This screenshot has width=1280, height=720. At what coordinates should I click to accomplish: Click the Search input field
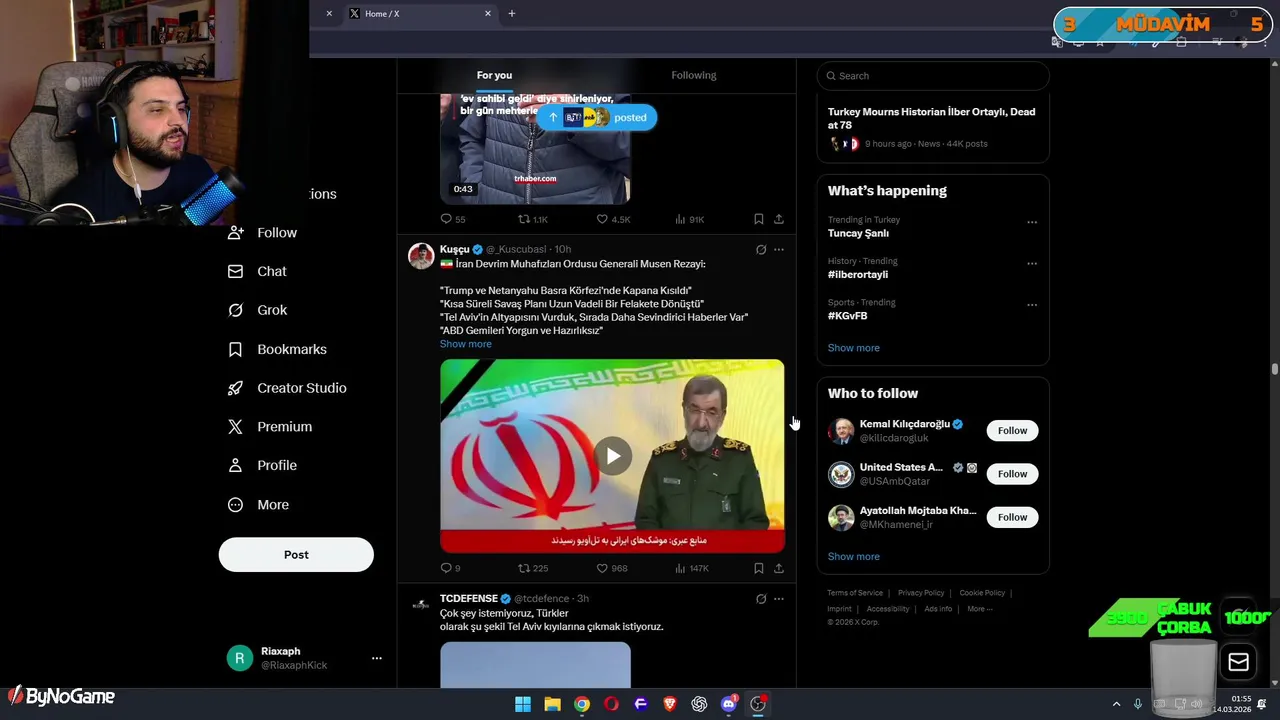933,76
